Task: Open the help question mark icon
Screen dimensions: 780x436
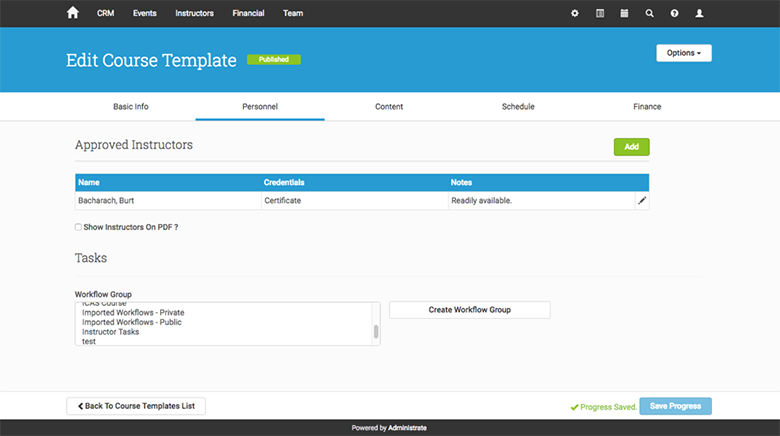Action: coord(674,13)
